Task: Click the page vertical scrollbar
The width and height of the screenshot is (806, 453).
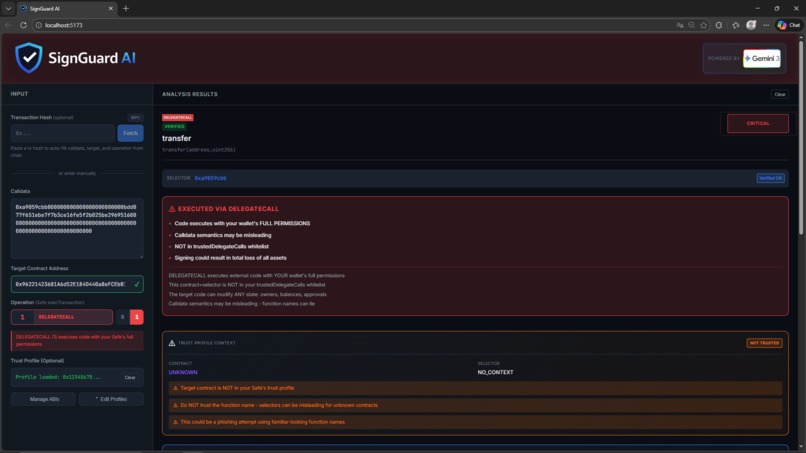Action: [x=801, y=139]
